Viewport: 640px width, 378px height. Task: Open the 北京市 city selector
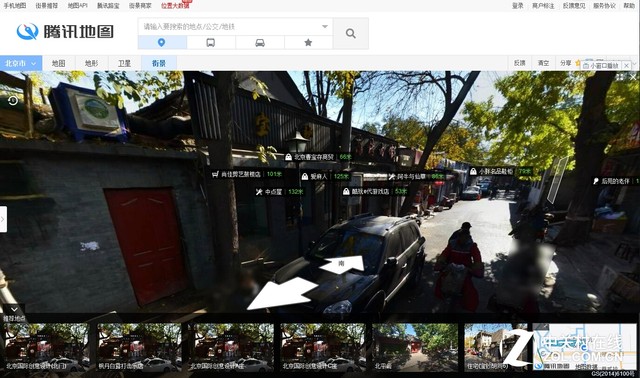[21, 63]
